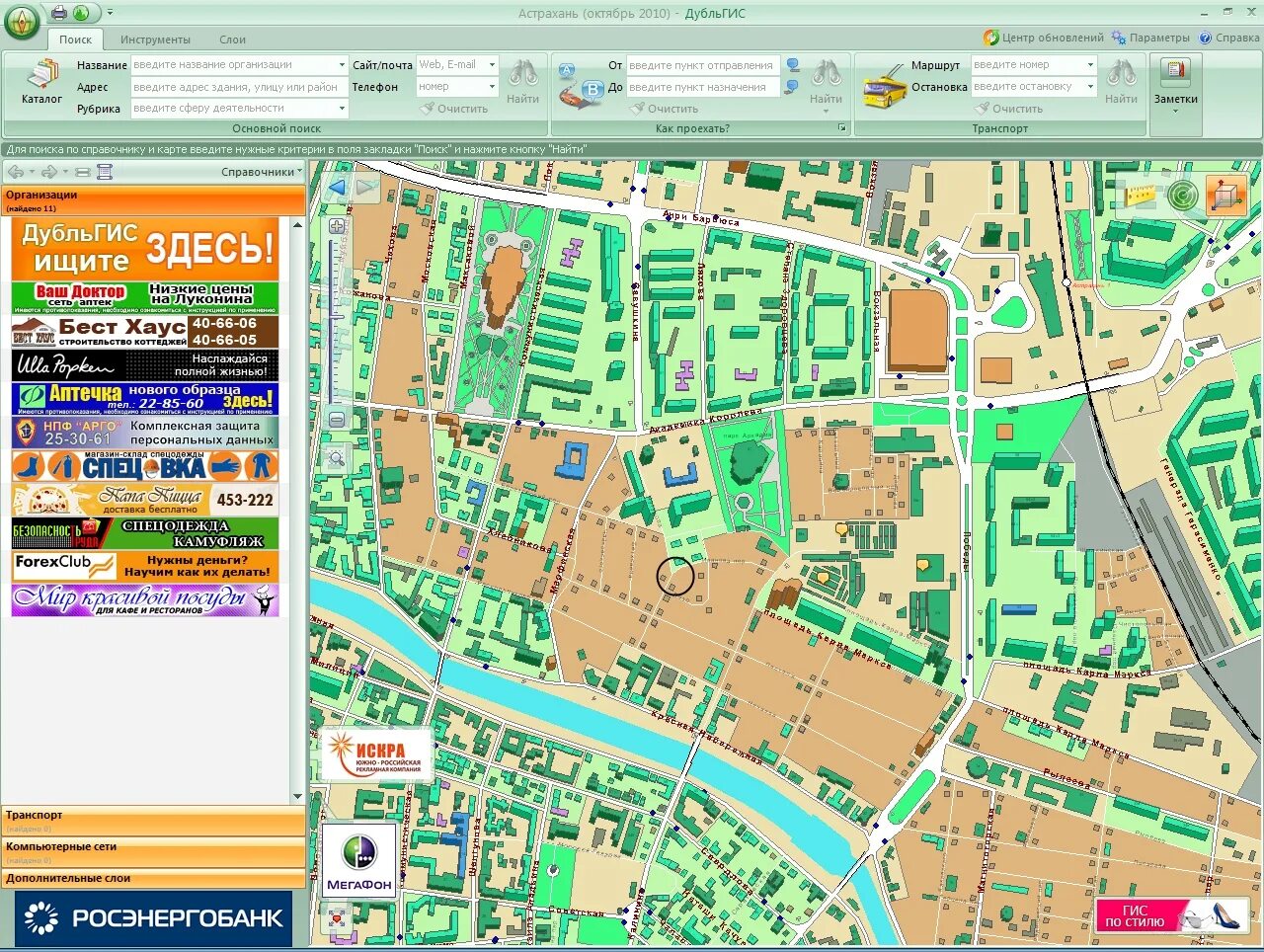Click the scroll-page icon in directory toolbar

click(x=105, y=172)
